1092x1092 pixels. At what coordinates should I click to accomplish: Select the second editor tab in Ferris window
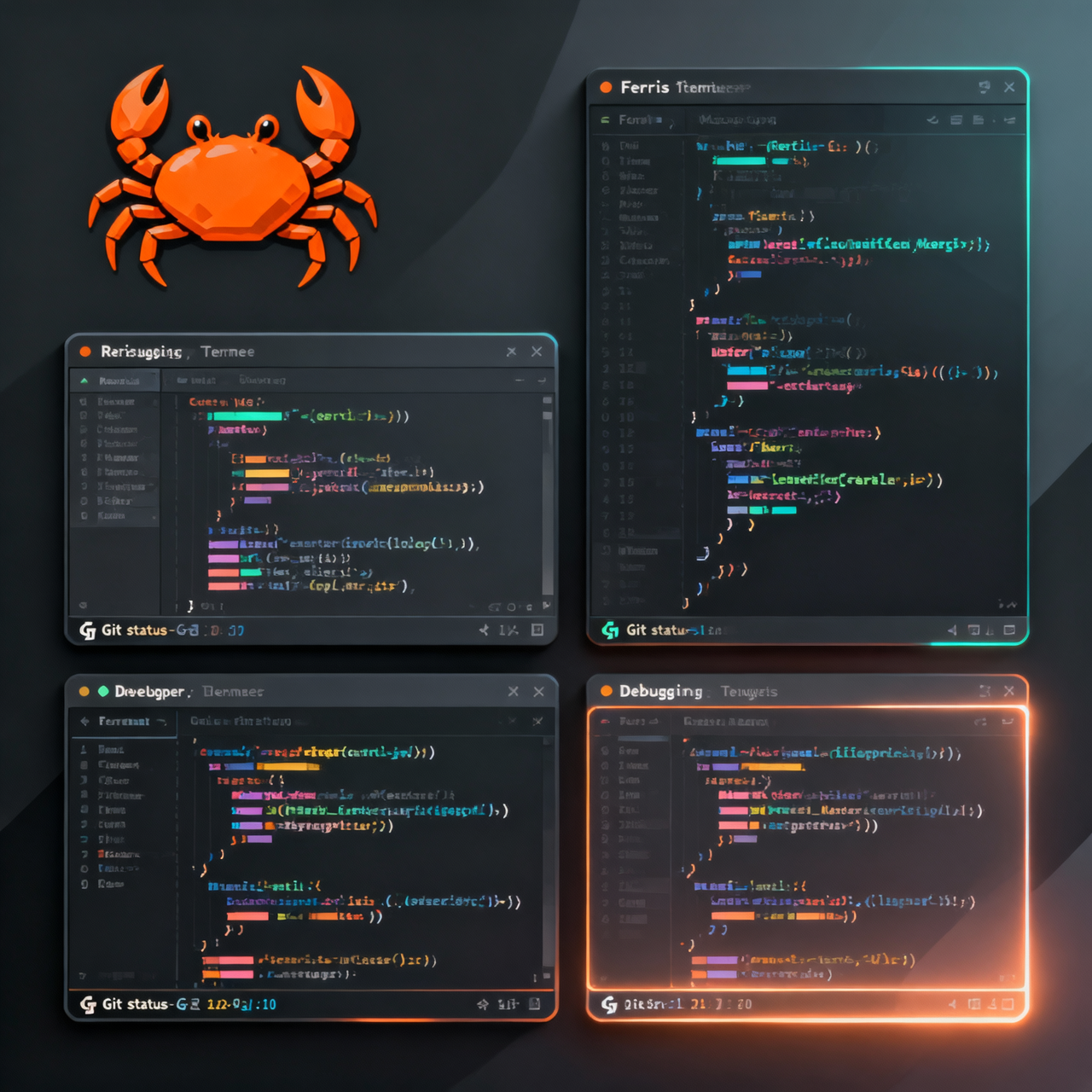coord(737,120)
